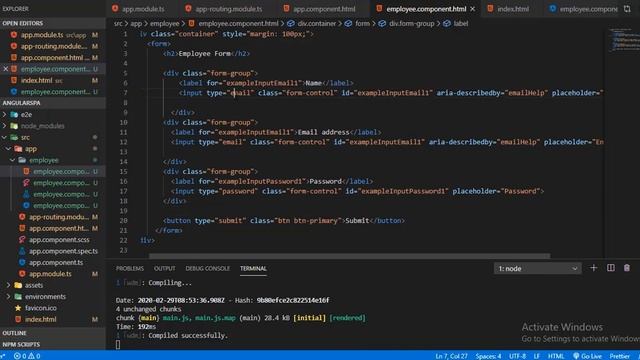Create a new terminal with plus icon
640x360 pixels.
coord(594,268)
